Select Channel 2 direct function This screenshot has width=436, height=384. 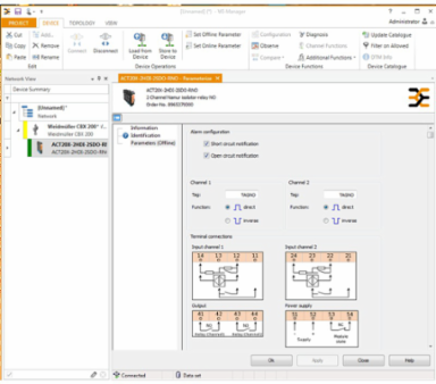tap(326, 207)
